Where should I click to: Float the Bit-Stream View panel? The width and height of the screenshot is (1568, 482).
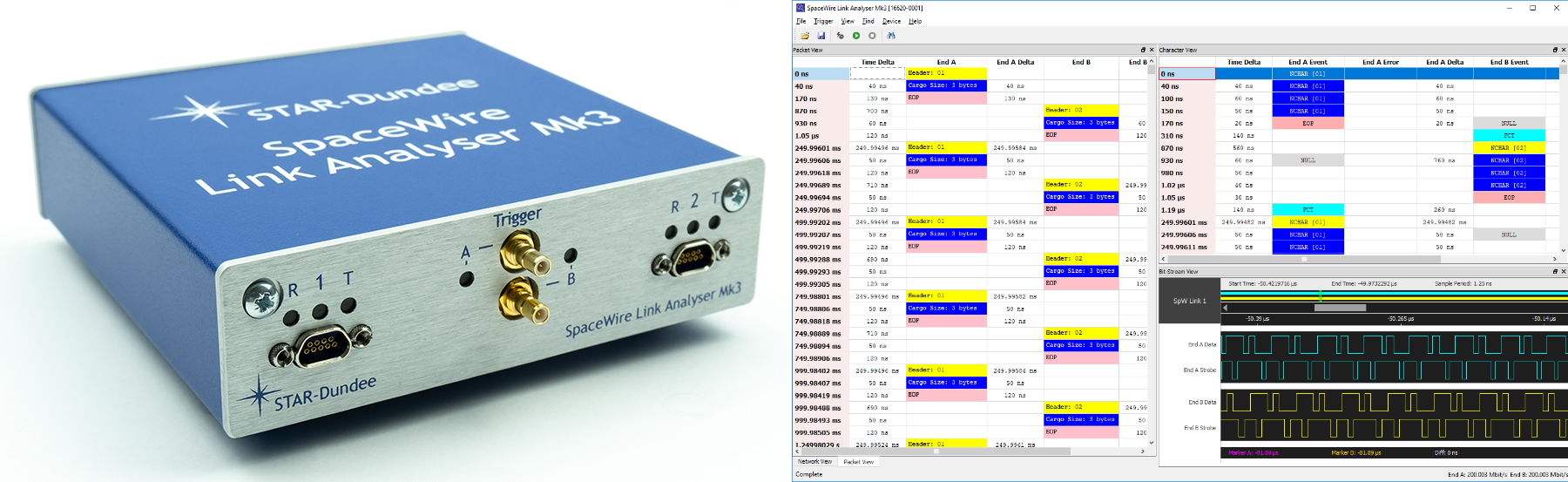pos(1555,271)
